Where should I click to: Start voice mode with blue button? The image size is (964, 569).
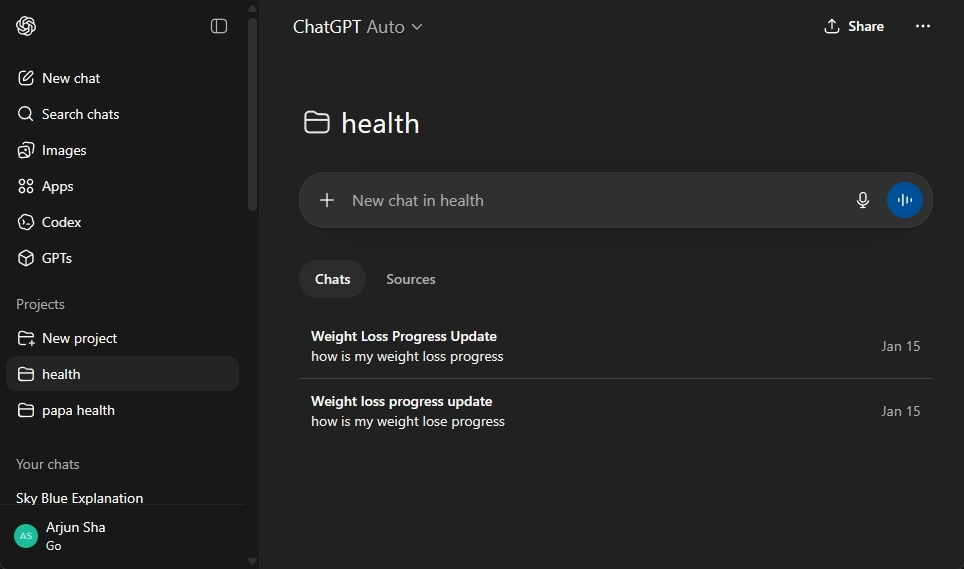(x=905, y=200)
